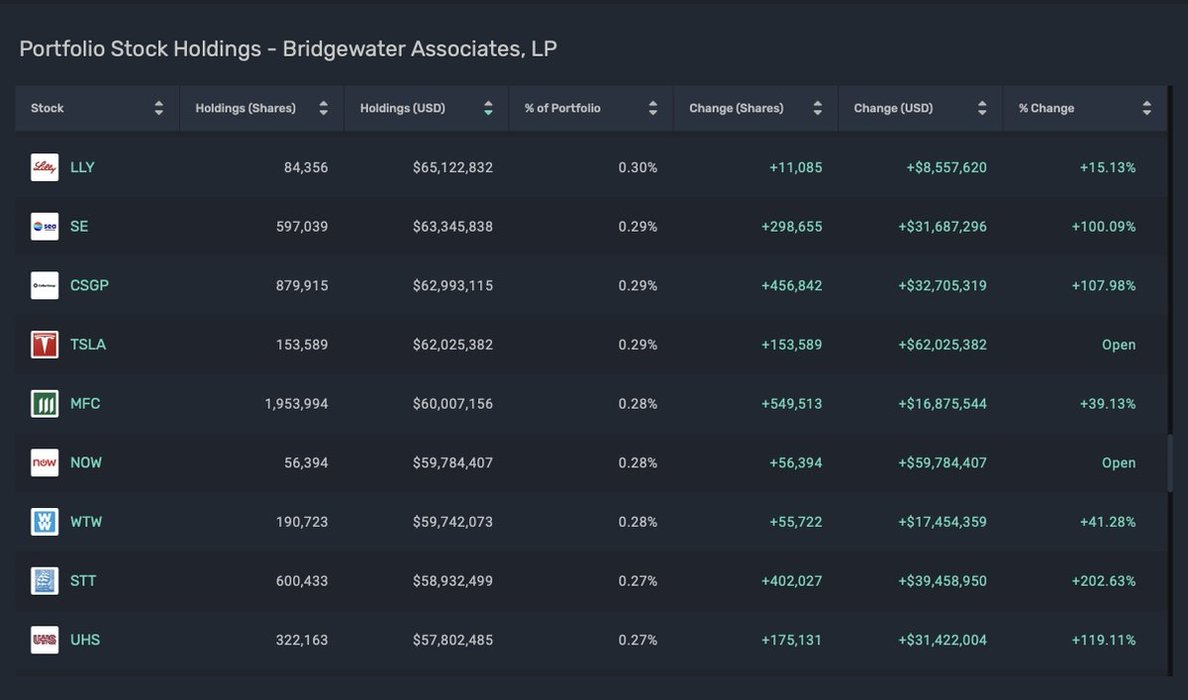Sort by Change (USD) column arrows
Image resolution: width=1188 pixels, height=700 pixels.
(982, 108)
